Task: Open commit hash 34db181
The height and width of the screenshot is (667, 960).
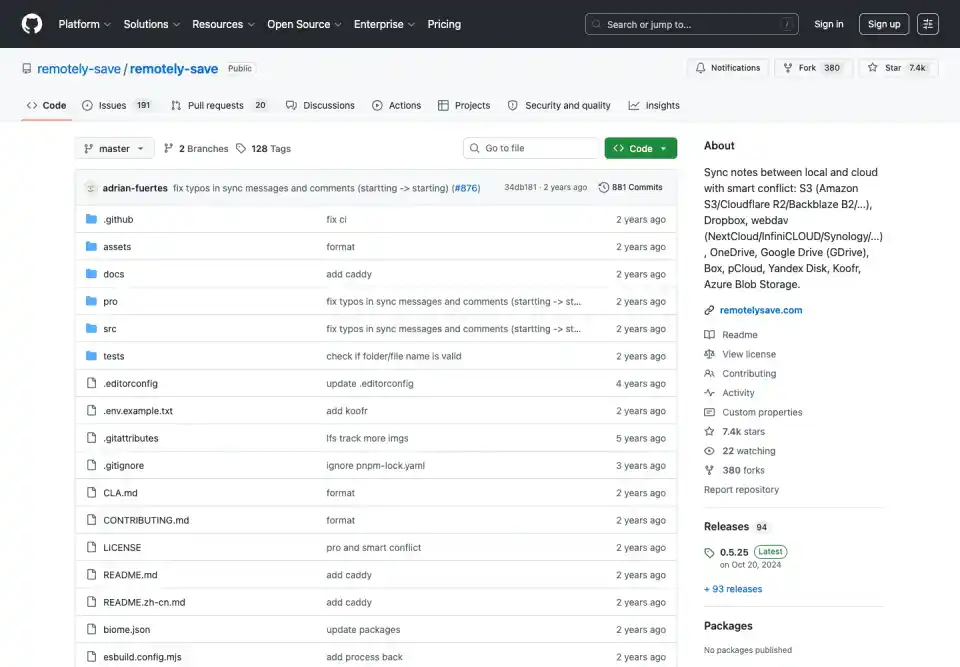Action: pyautogui.click(x=520, y=187)
